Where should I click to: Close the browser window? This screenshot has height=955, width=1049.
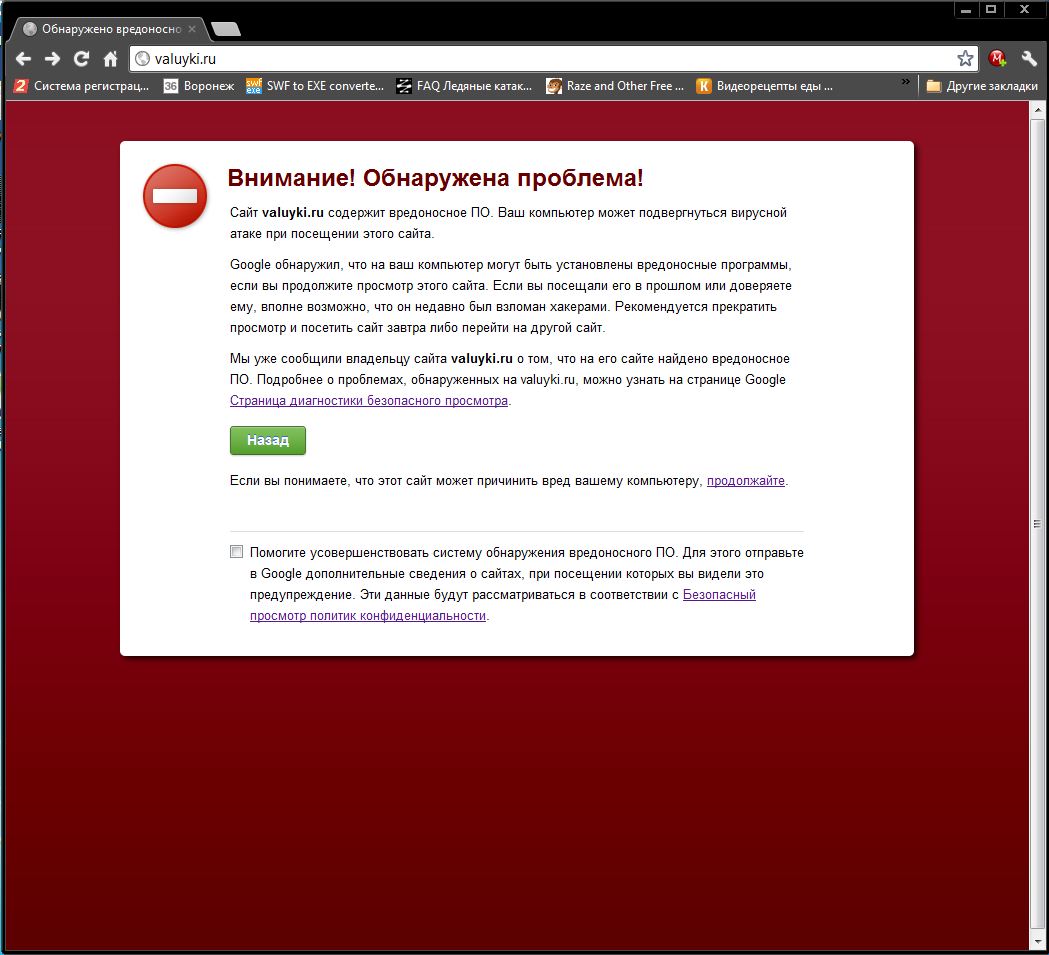(x=1024, y=9)
